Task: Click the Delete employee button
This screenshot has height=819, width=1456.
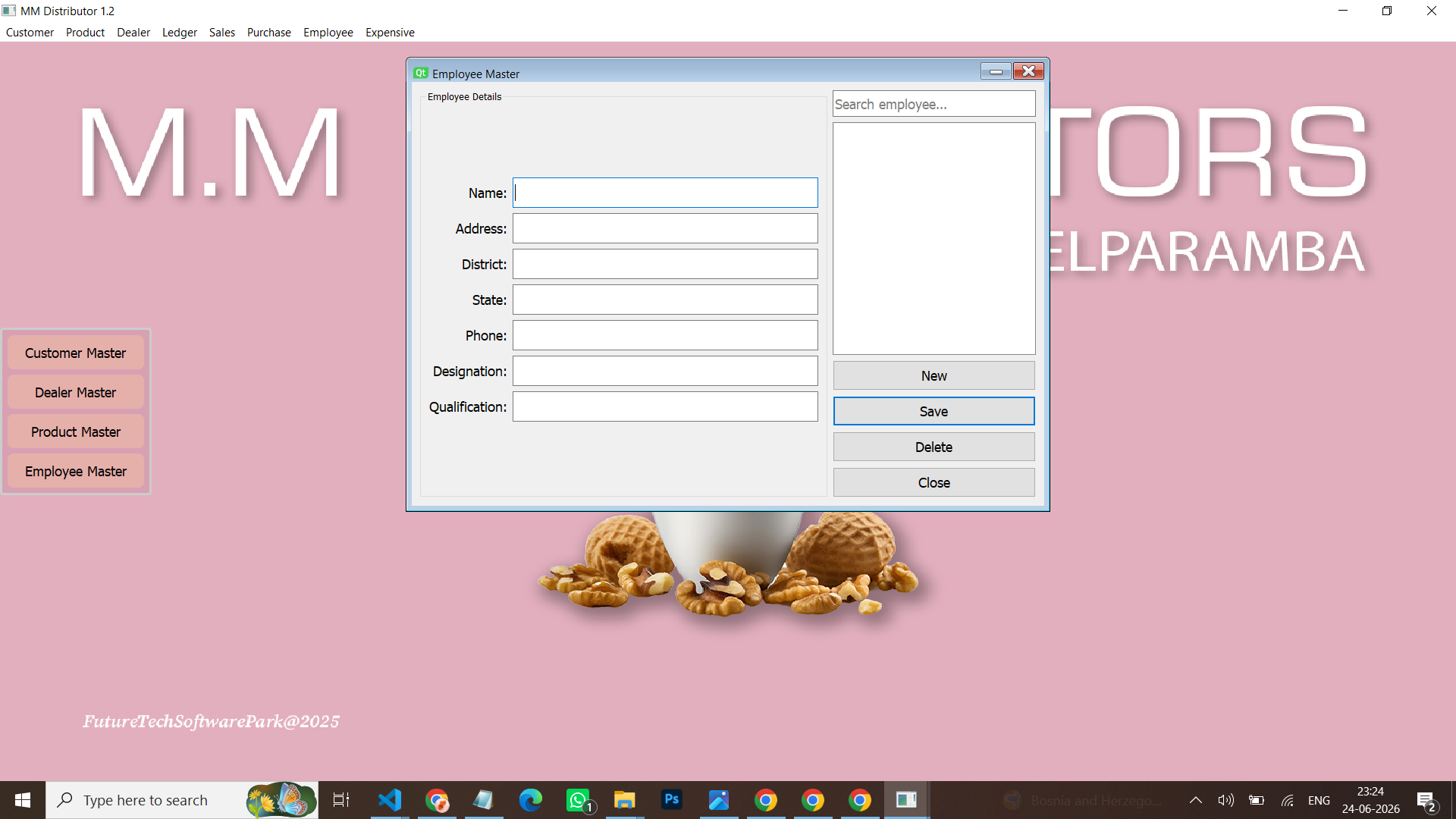Action: pos(934,447)
